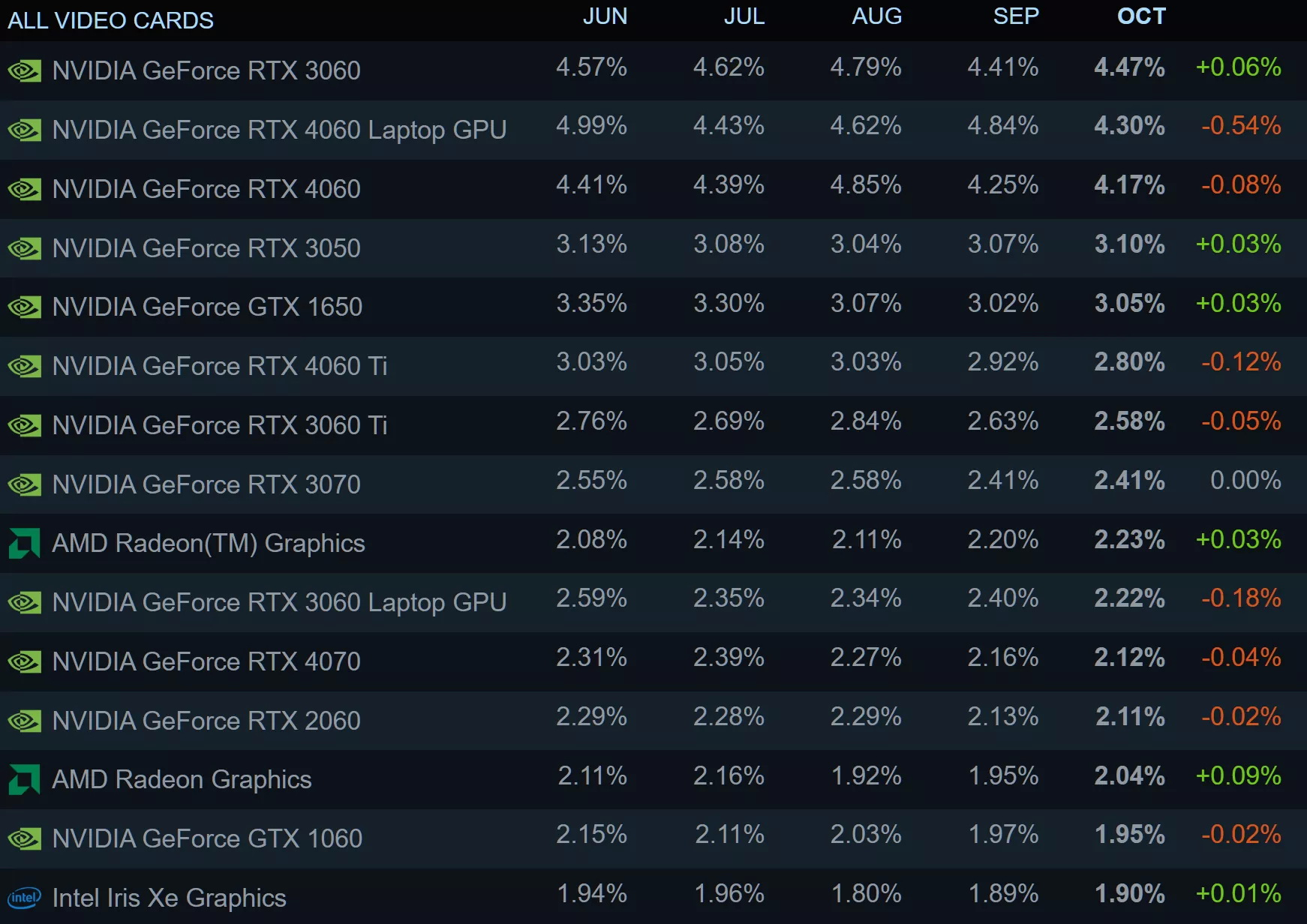Click the AMD icon next to Radeon Graphics
Viewport: 1307px width, 924px height.
[x=24, y=780]
